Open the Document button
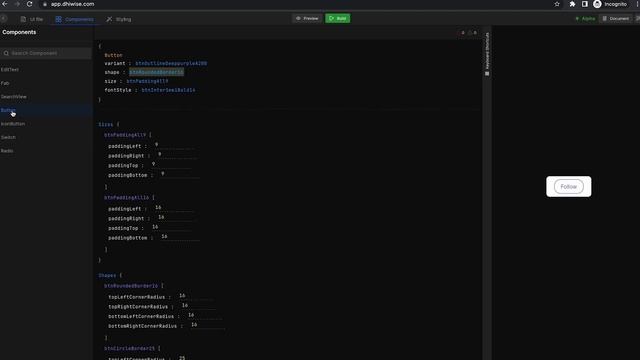Viewport: 640px width, 360px height. click(616, 19)
